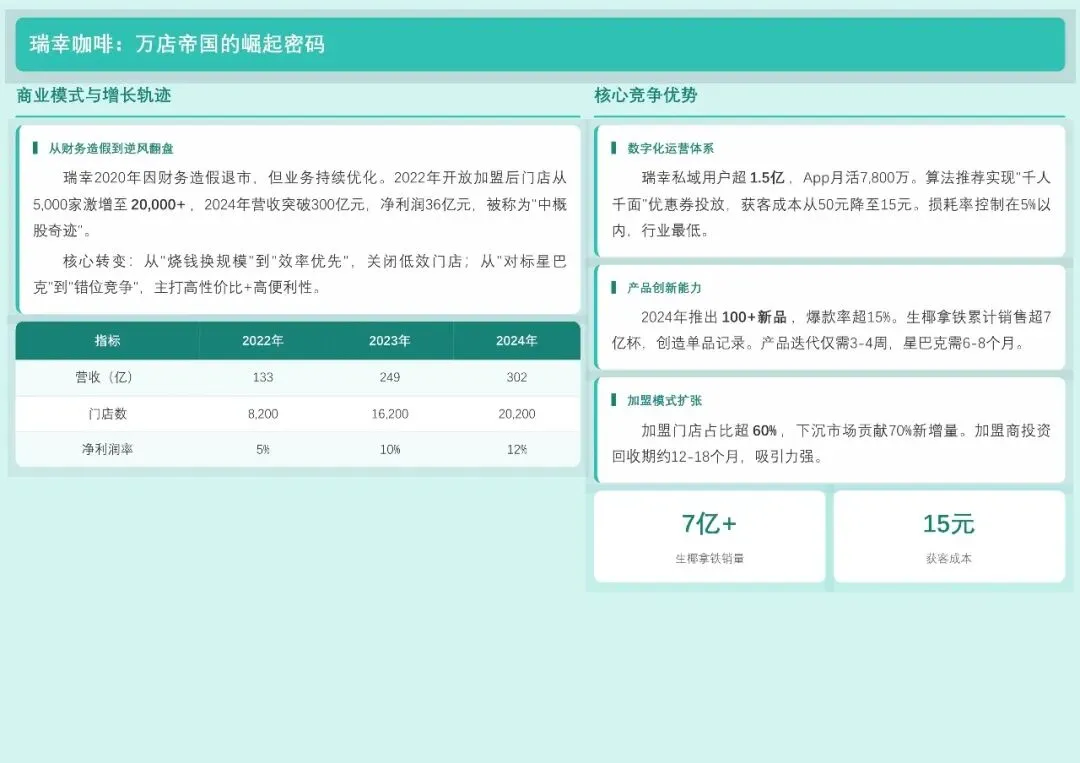This screenshot has height=763, width=1080.
Task: Select the '净利润率' row label
Action: pyautogui.click(x=107, y=450)
